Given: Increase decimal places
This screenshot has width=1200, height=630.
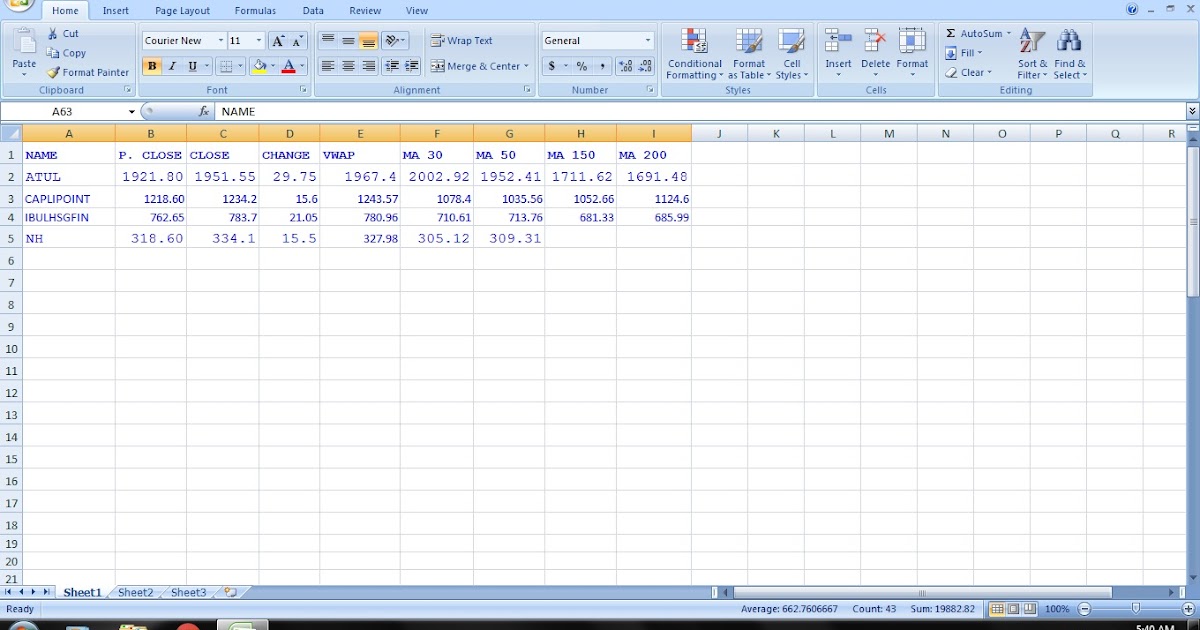Looking at the screenshot, I should [x=625, y=66].
